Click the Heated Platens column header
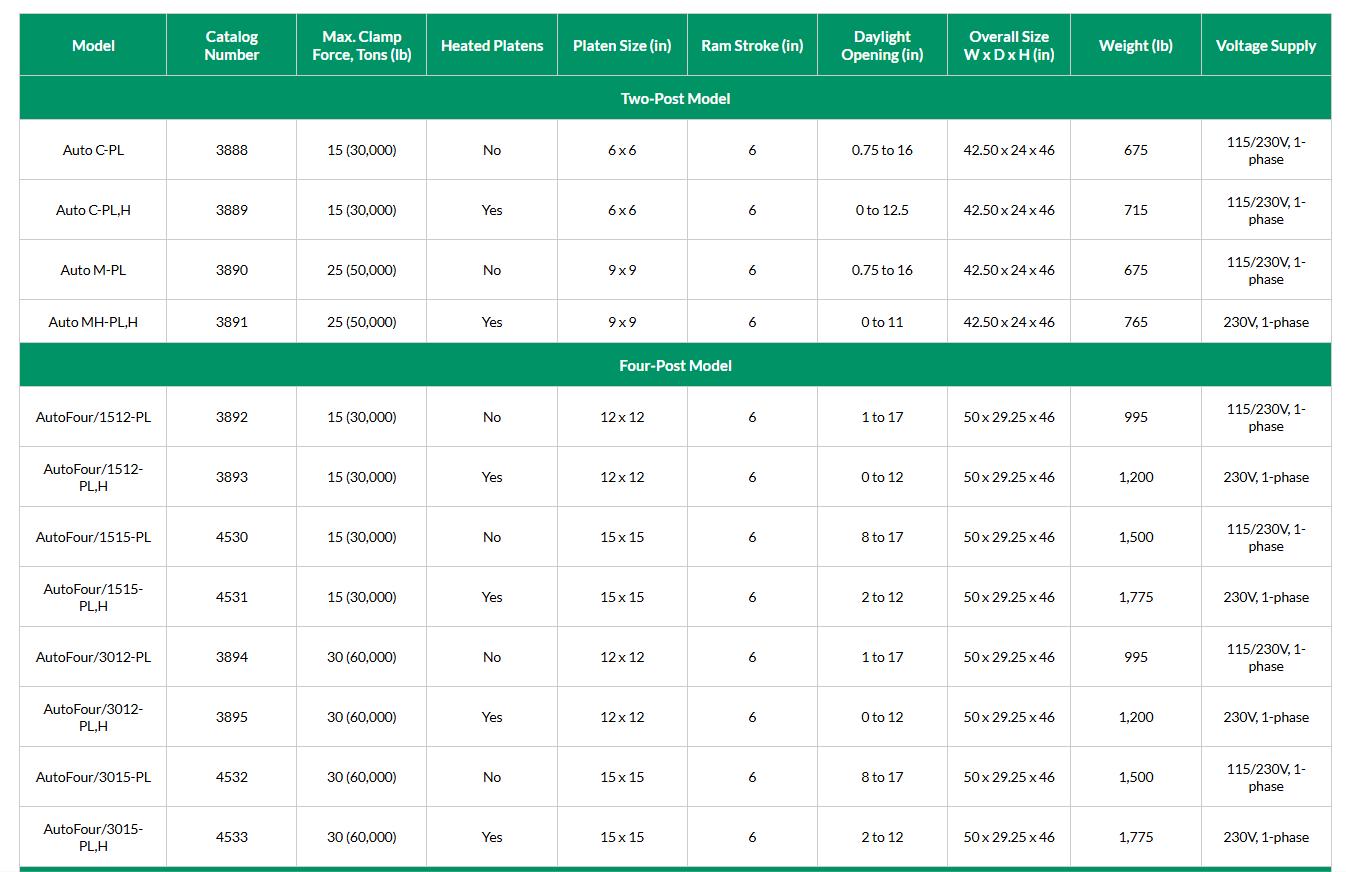Image resolution: width=1346 pixels, height=872 pixels. pos(492,45)
